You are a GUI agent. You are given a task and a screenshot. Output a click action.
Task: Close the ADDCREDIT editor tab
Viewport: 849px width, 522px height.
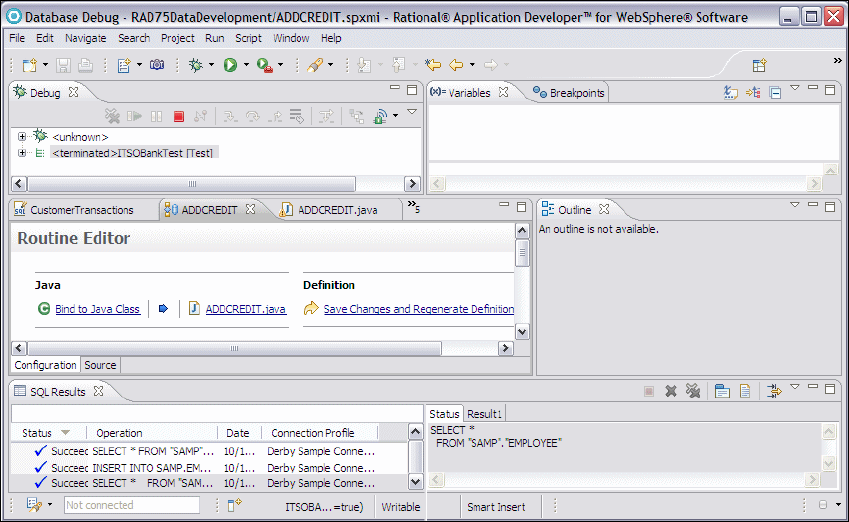[250, 209]
